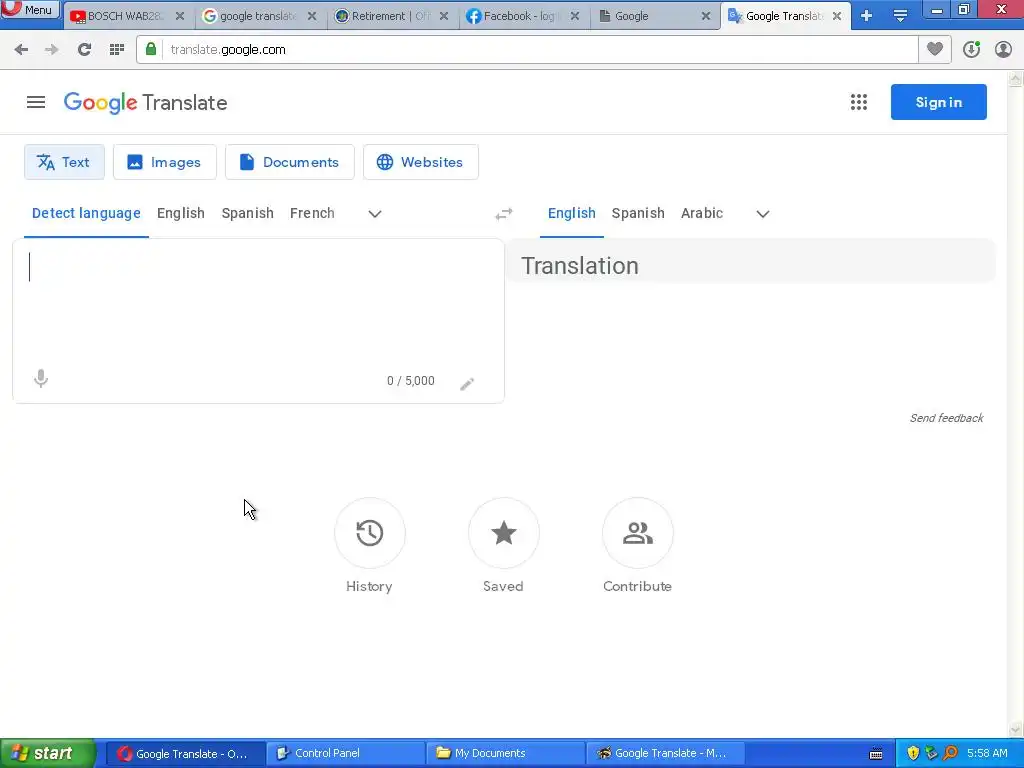Choose Detect language as source
This screenshot has width=1024, height=768.
[x=86, y=214]
